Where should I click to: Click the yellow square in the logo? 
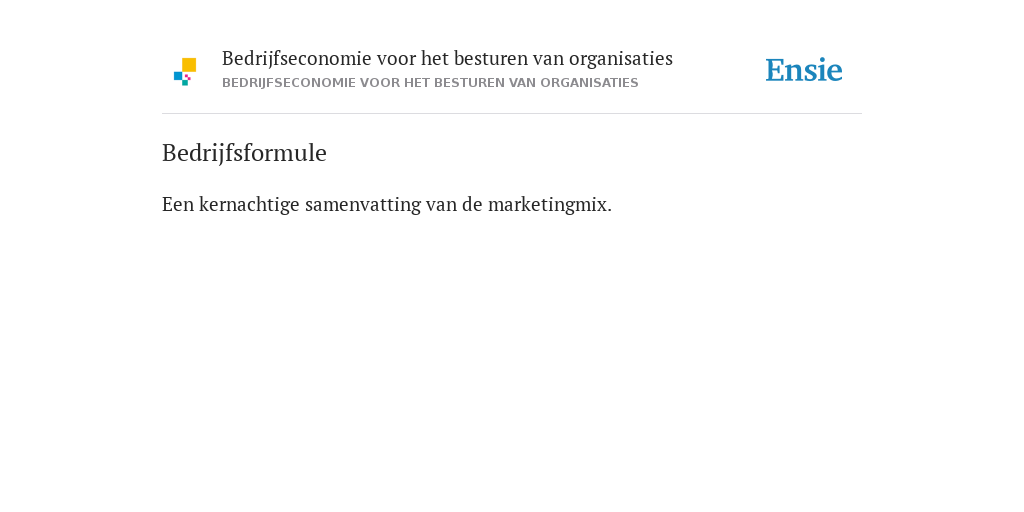[189, 65]
